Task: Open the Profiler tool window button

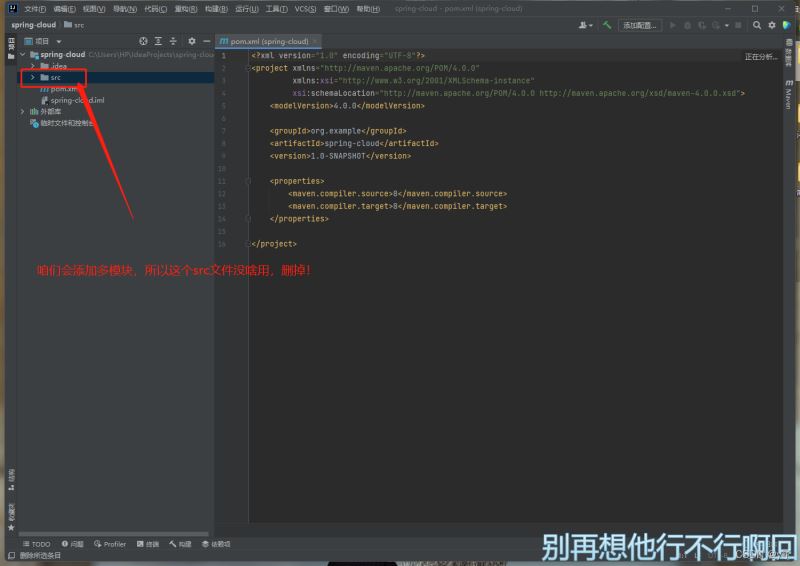Action: point(111,544)
